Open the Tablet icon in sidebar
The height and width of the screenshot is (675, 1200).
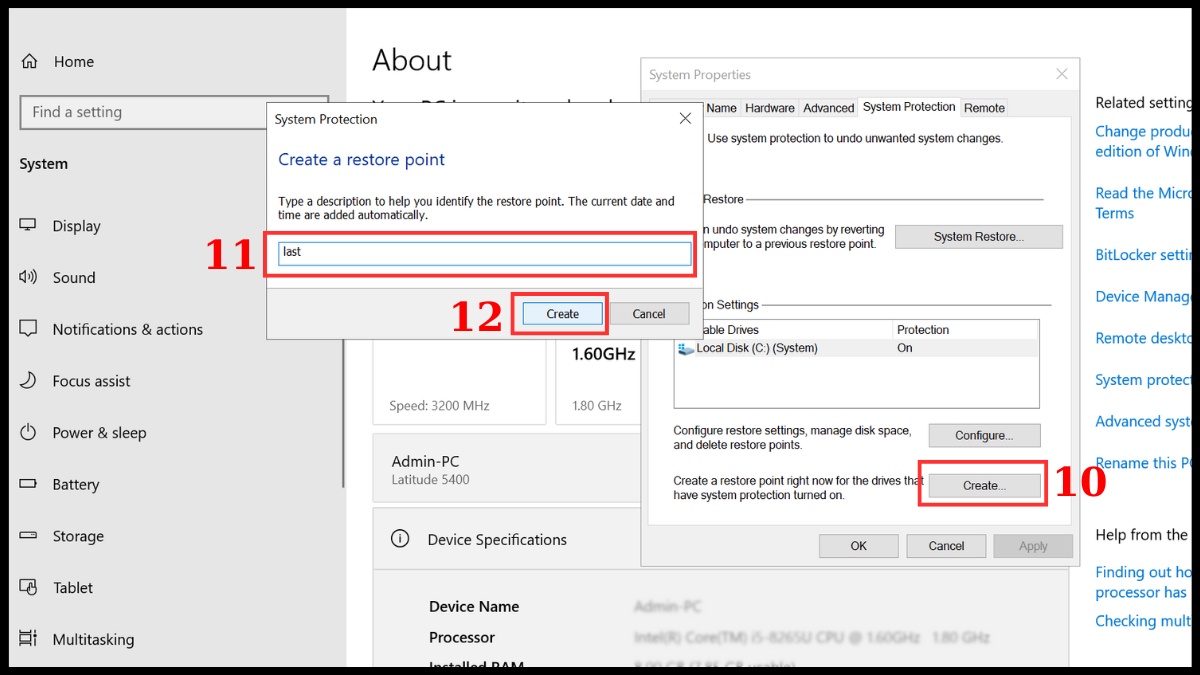[x=29, y=587]
